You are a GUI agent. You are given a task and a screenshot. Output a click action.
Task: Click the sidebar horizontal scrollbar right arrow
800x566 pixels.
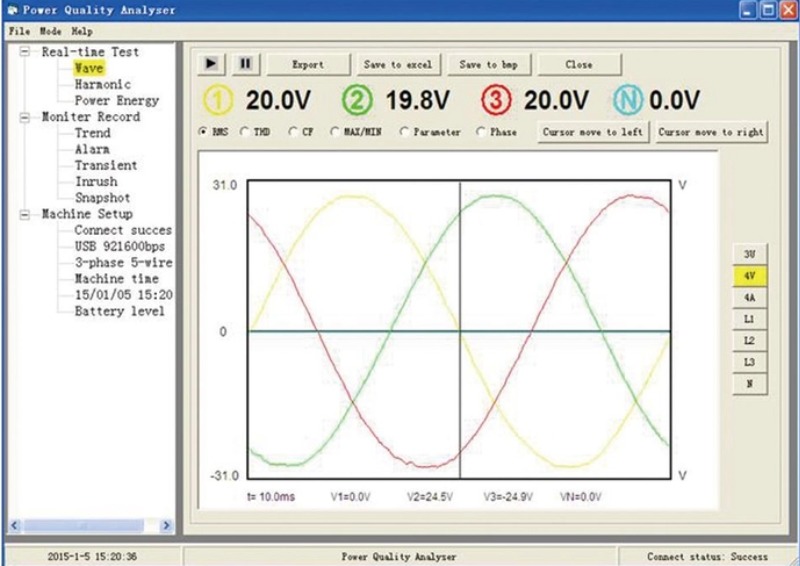point(166,525)
